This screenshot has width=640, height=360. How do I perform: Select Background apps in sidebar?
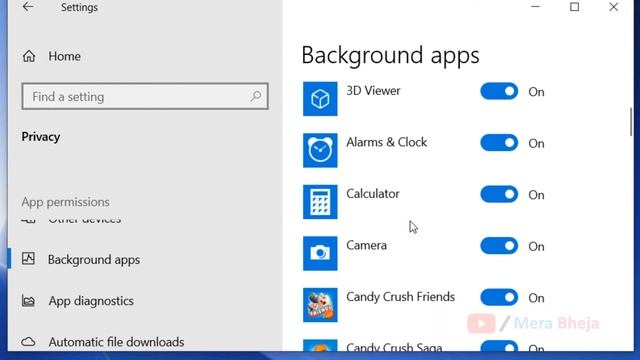click(x=94, y=260)
